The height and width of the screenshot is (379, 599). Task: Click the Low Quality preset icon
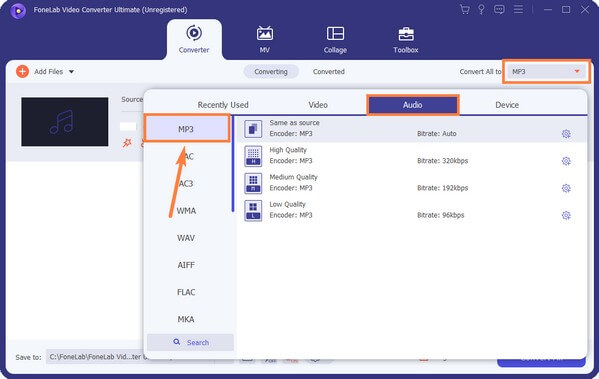tap(253, 211)
